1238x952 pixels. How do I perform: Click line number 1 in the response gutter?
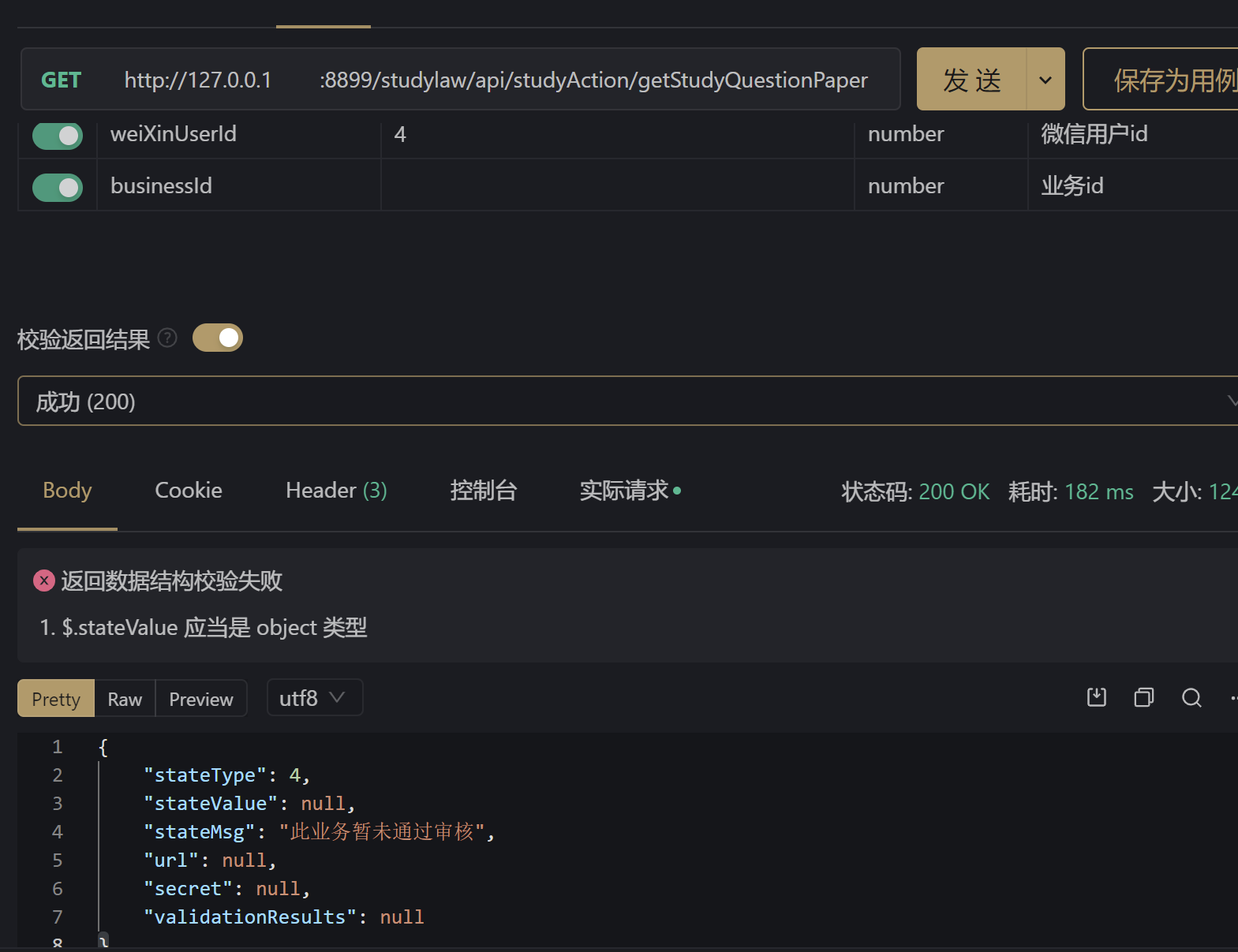(x=57, y=747)
